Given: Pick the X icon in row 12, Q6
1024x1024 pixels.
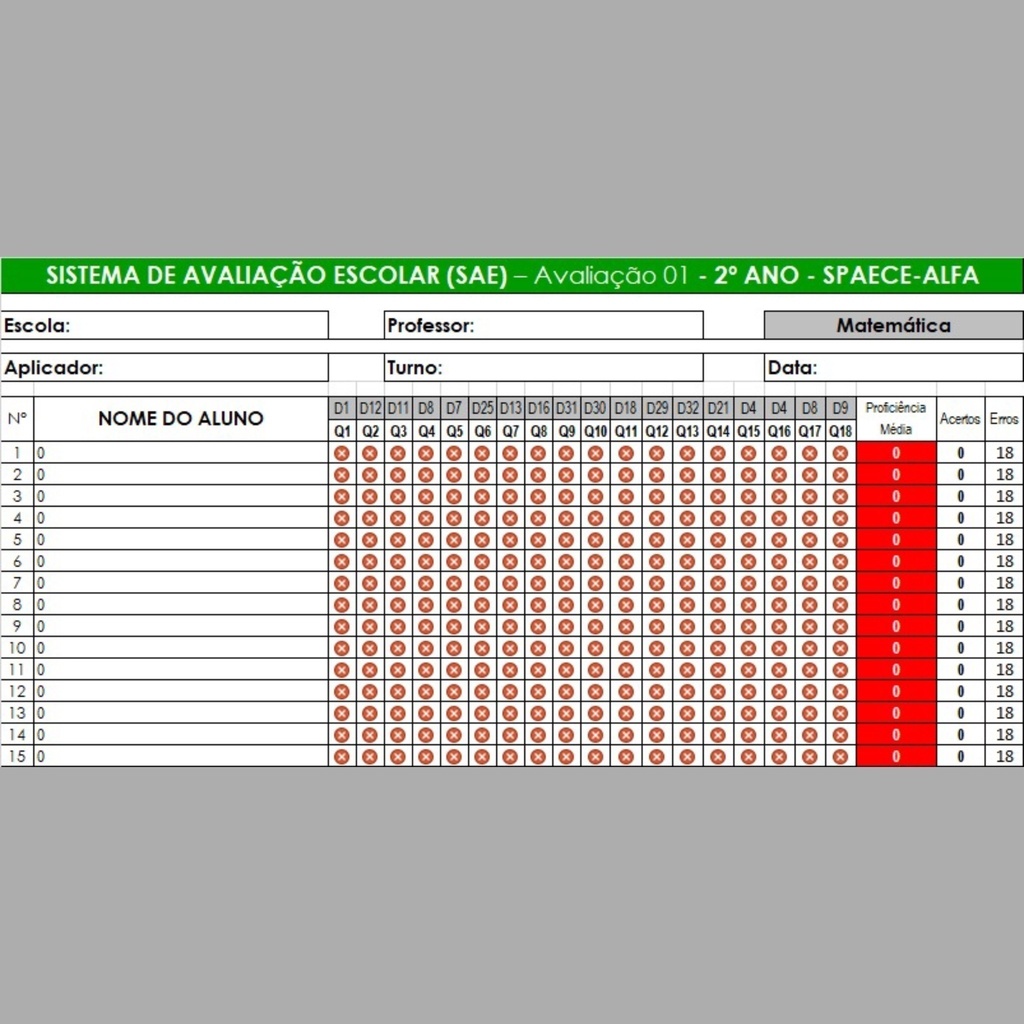Looking at the screenshot, I should (482, 691).
